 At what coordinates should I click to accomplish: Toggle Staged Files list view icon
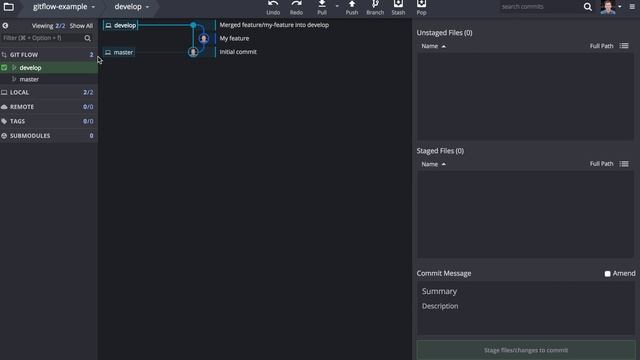624,164
